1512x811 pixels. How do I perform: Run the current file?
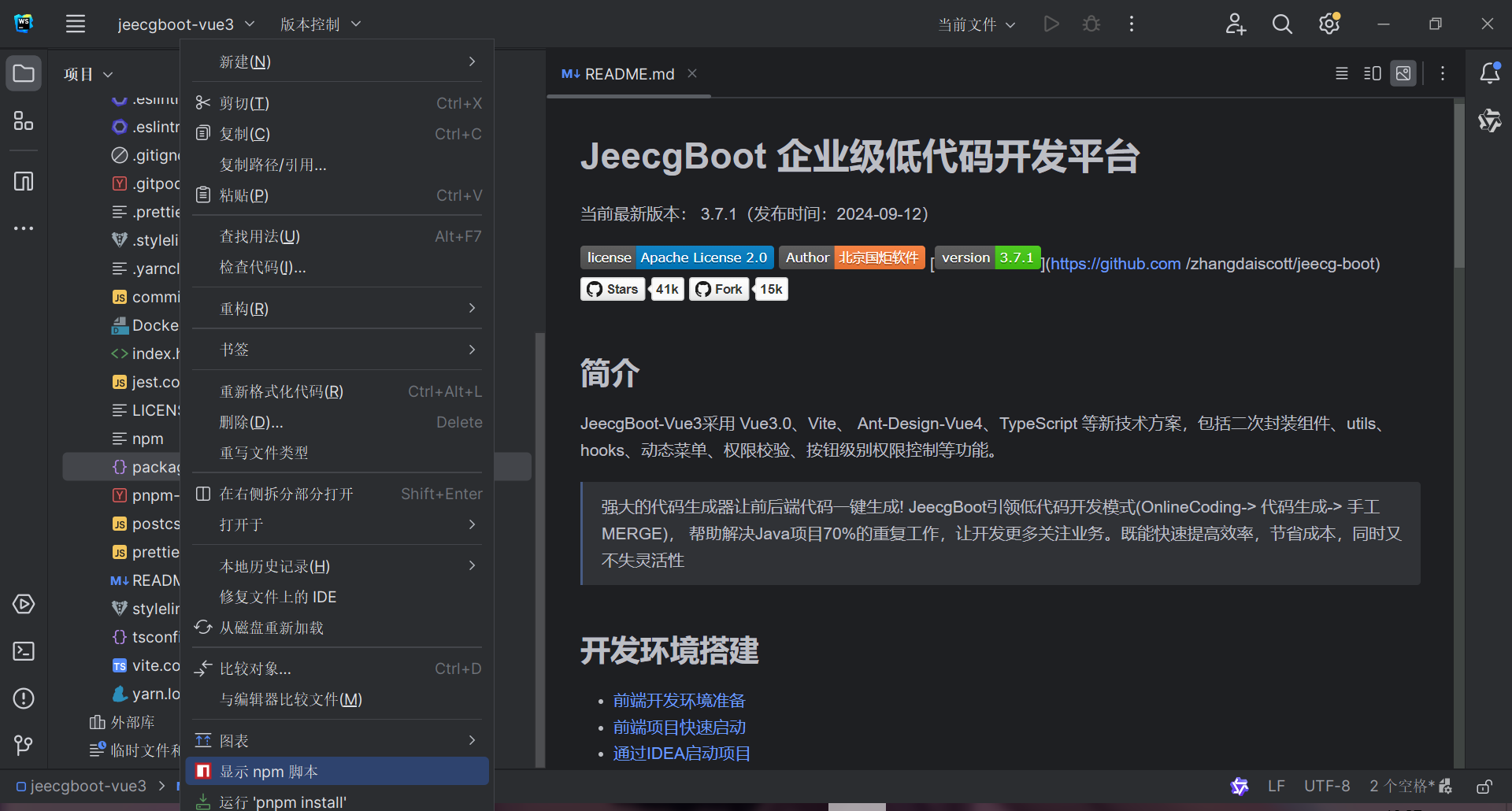click(1051, 24)
